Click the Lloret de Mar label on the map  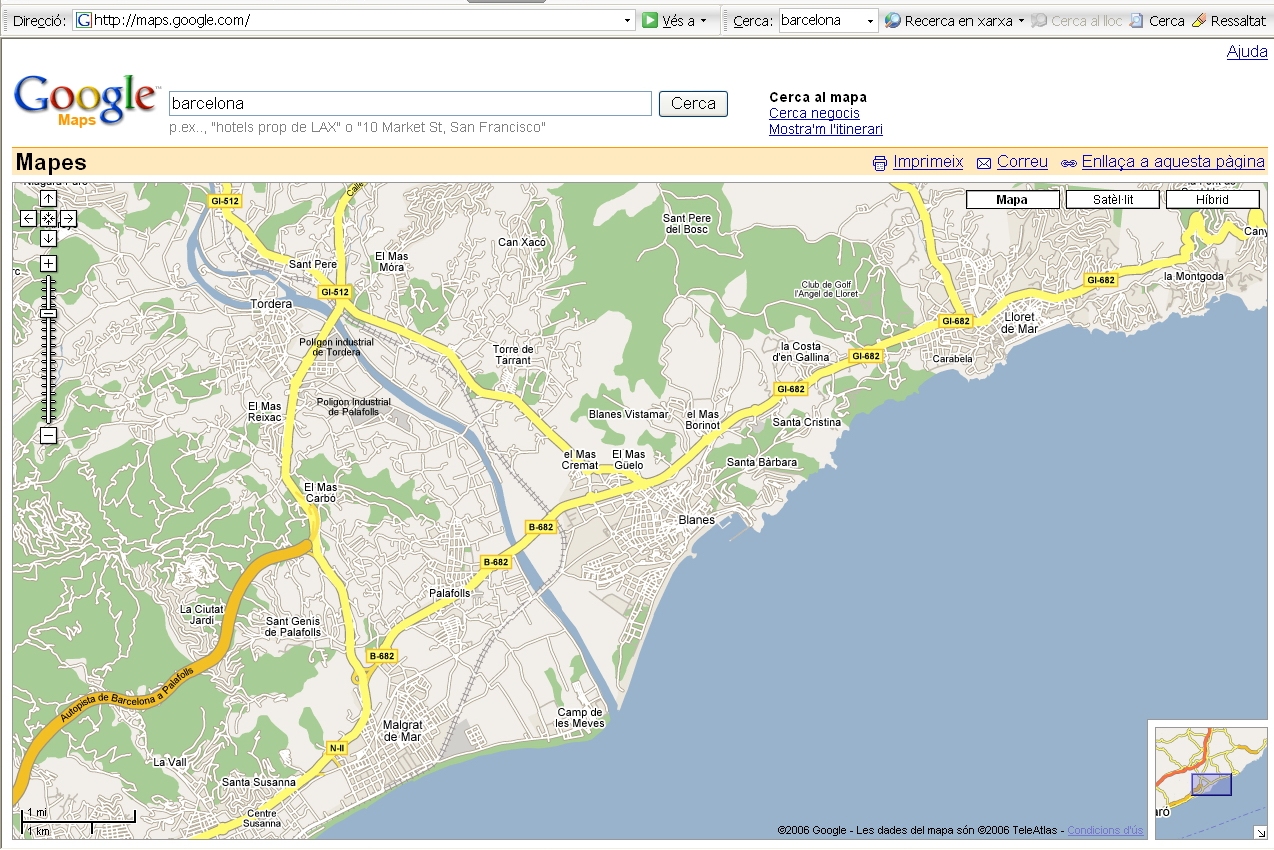1020,323
